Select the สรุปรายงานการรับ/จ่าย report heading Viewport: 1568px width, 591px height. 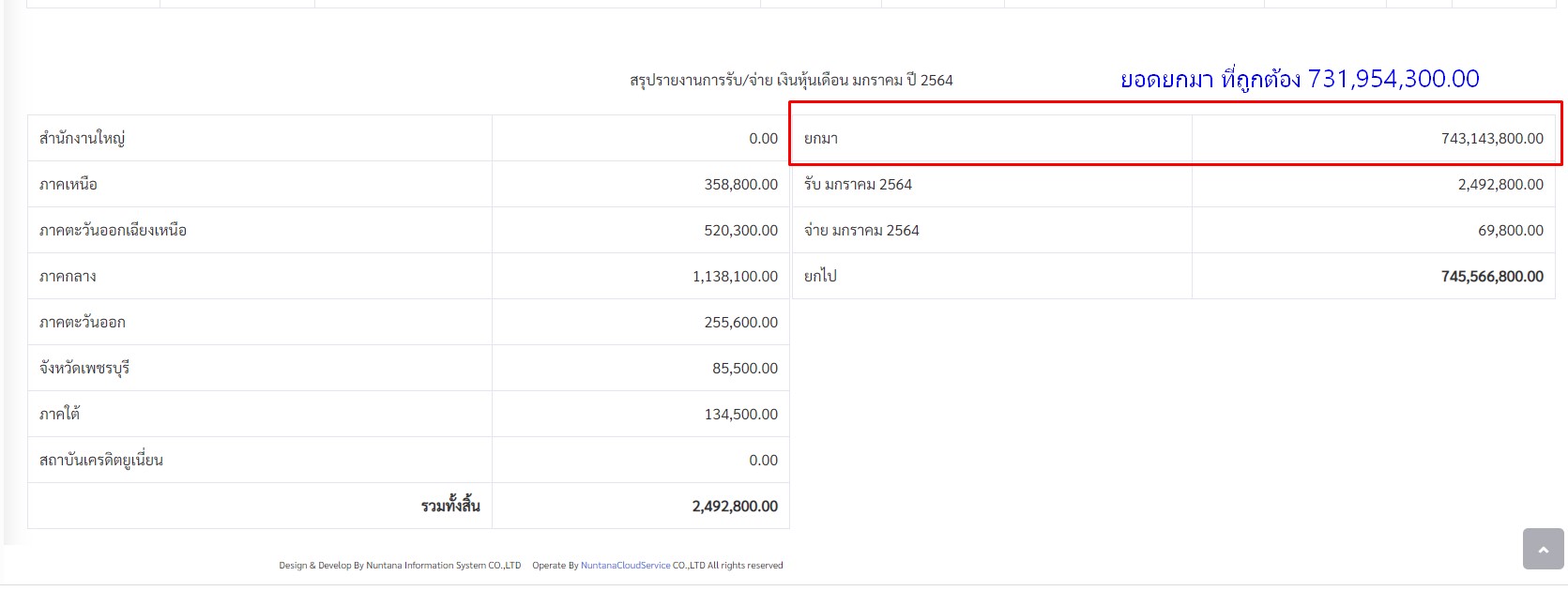pyautogui.click(x=791, y=81)
